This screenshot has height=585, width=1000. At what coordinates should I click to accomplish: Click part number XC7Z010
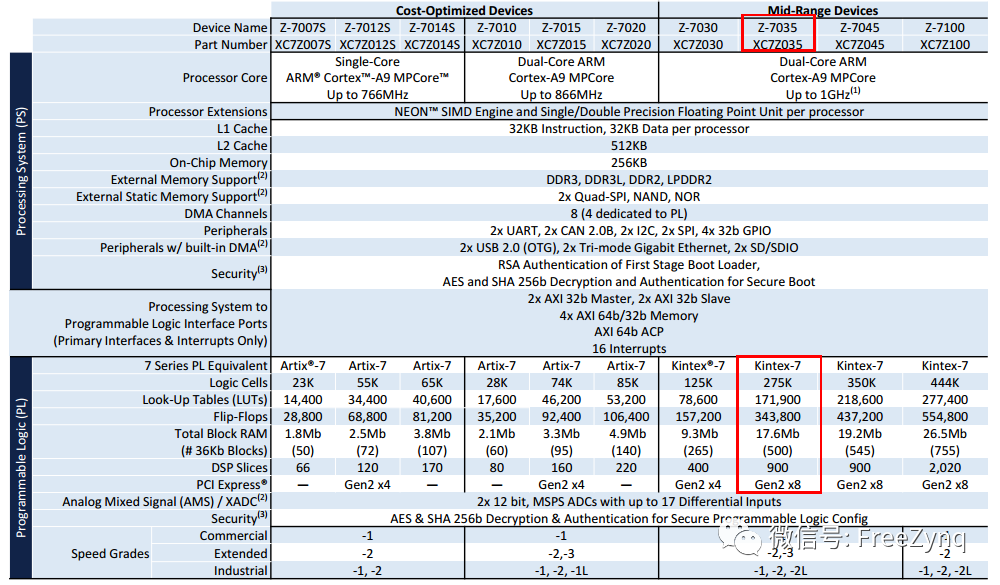click(x=497, y=45)
